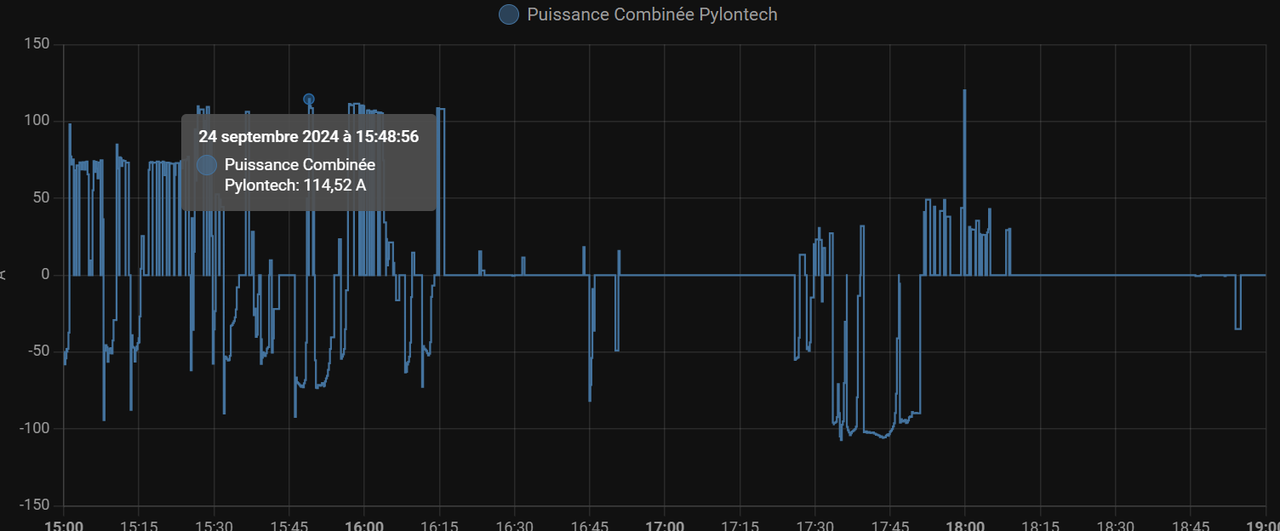Click the 16:30 time axis label
Viewport: 1280px width, 531px height.
pos(514,524)
